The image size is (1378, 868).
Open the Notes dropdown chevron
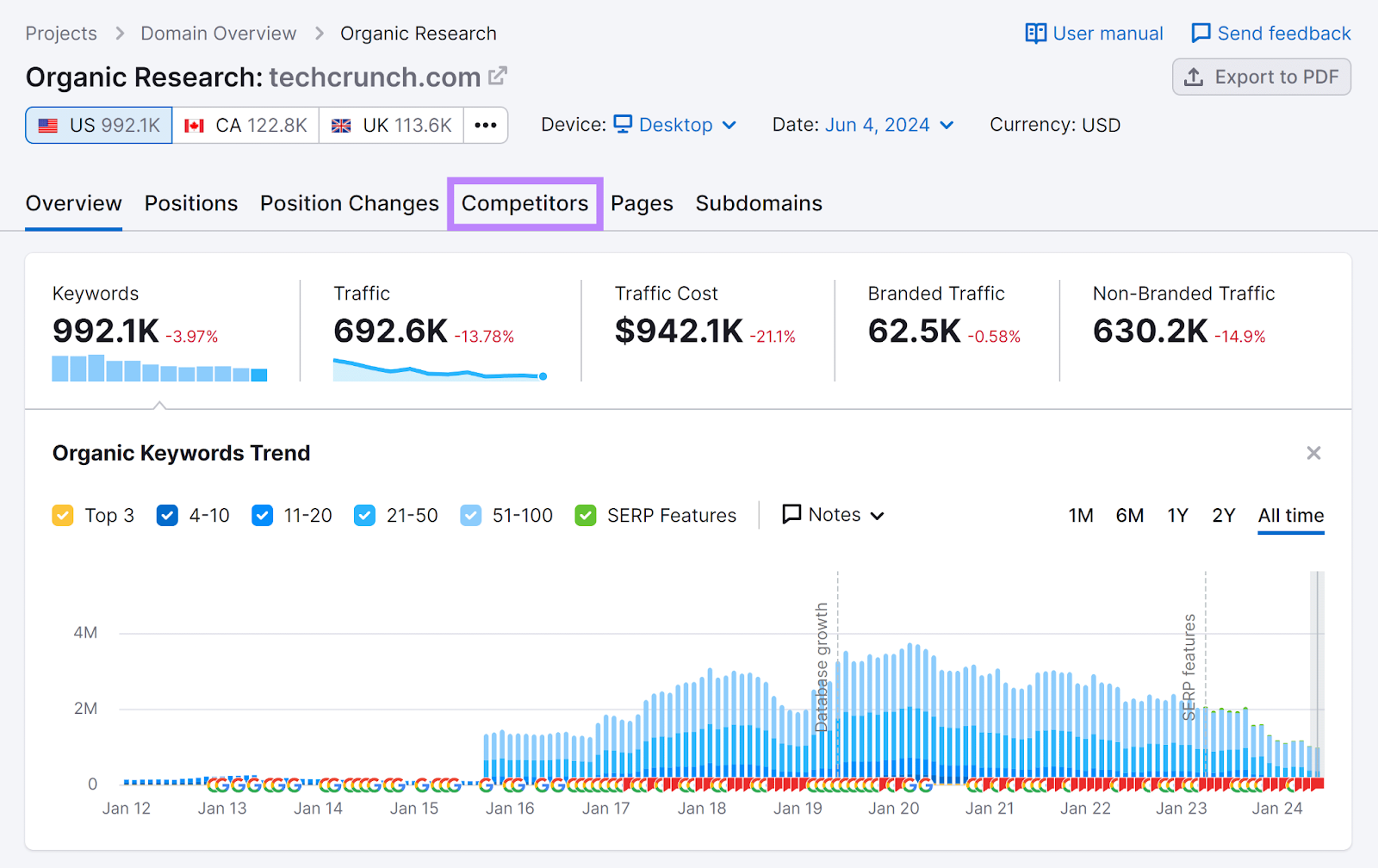pos(878,515)
